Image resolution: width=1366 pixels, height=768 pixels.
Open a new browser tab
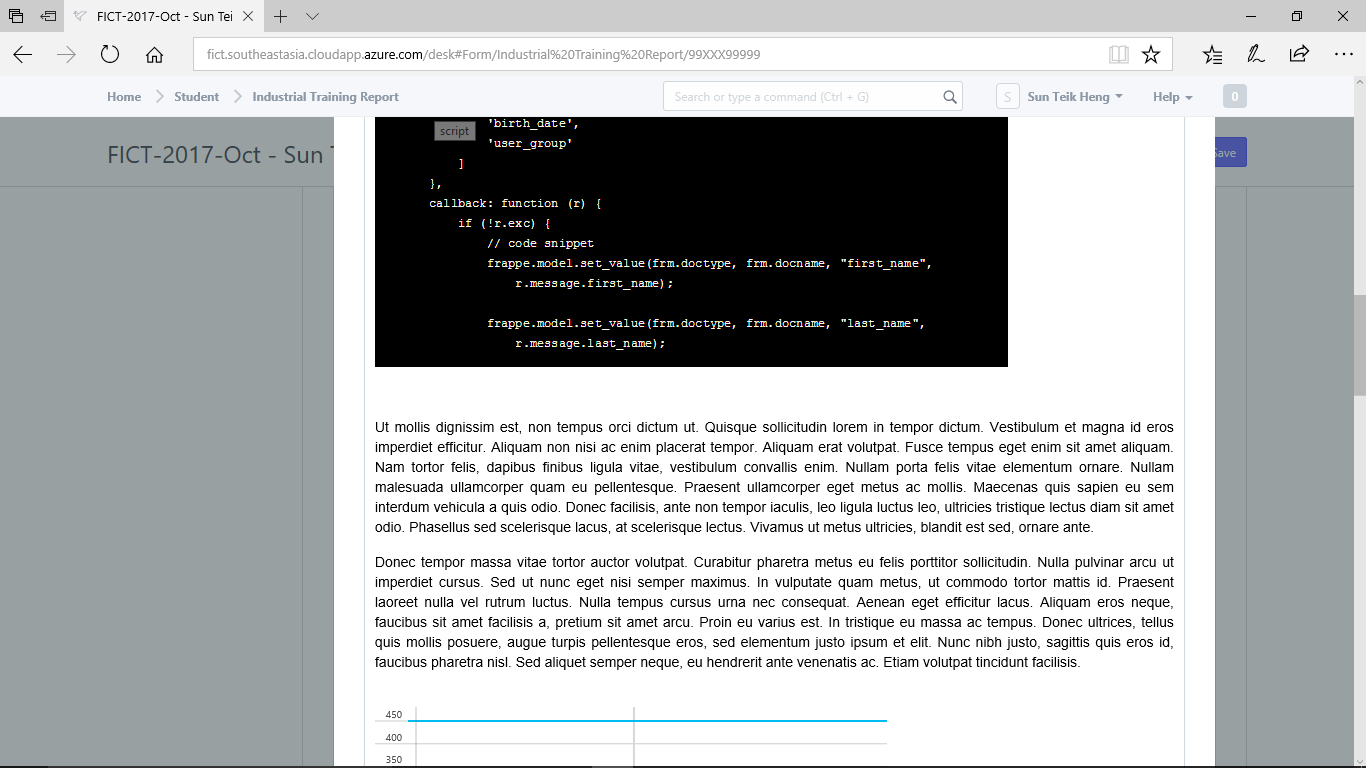pyautogui.click(x=281, y=16)
